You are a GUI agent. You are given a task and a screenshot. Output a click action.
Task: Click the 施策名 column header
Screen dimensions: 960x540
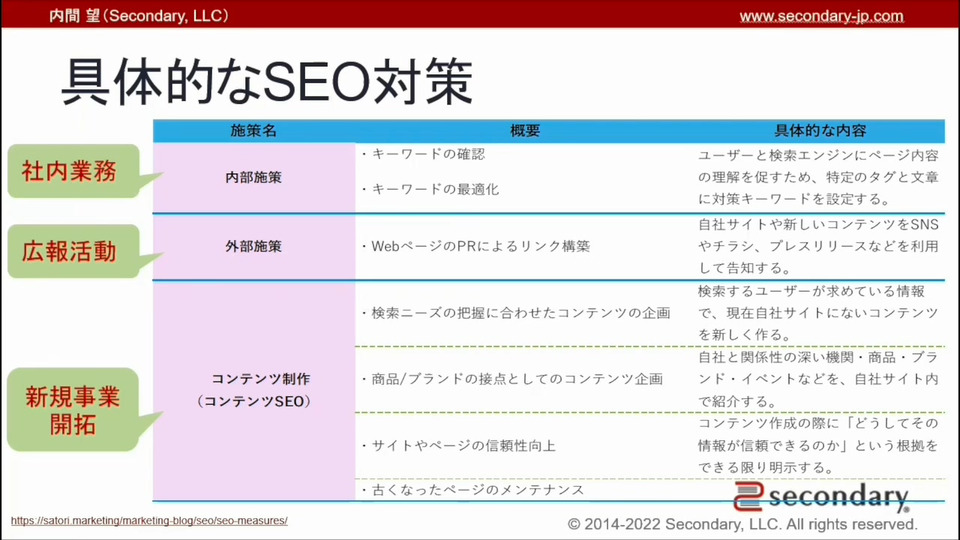tap(253, 130)
